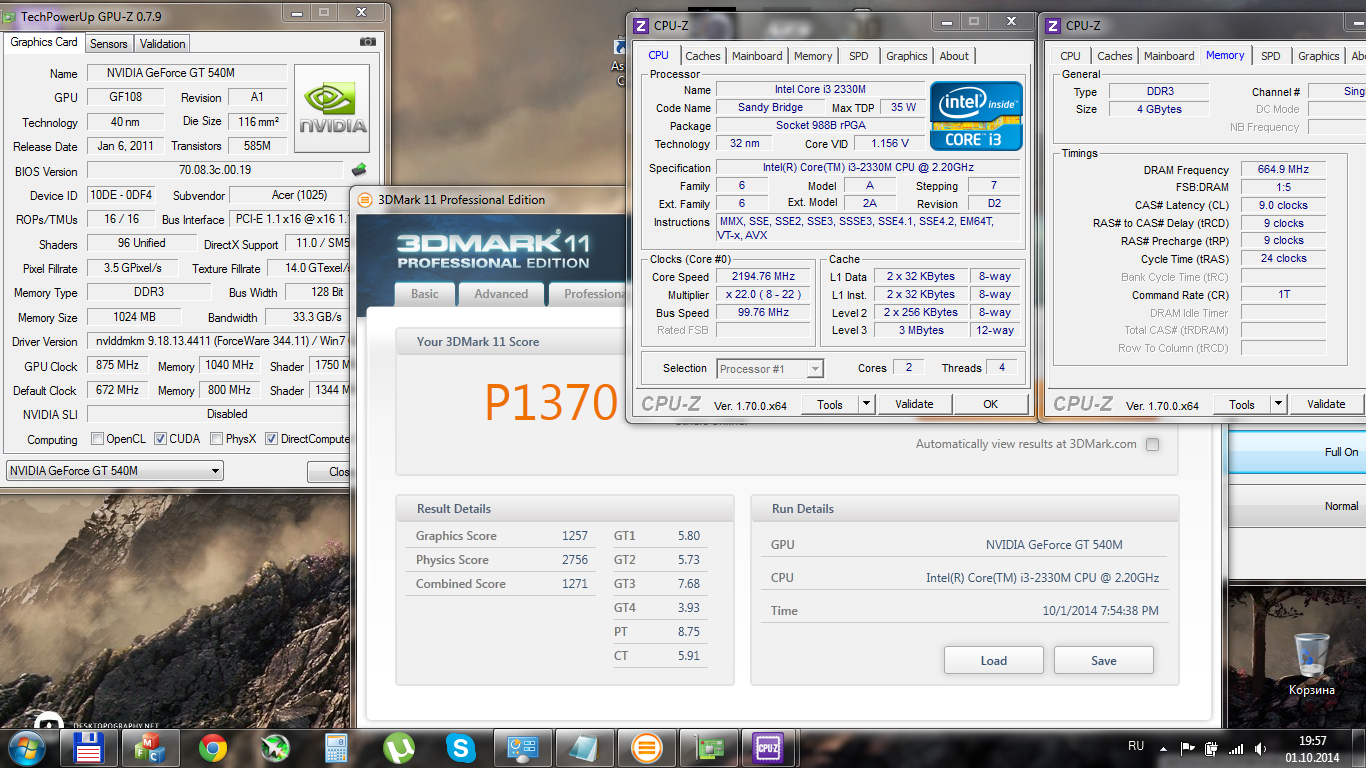
Task: Open the Processor #1 selection dropdown
Action: pos(770,369)
